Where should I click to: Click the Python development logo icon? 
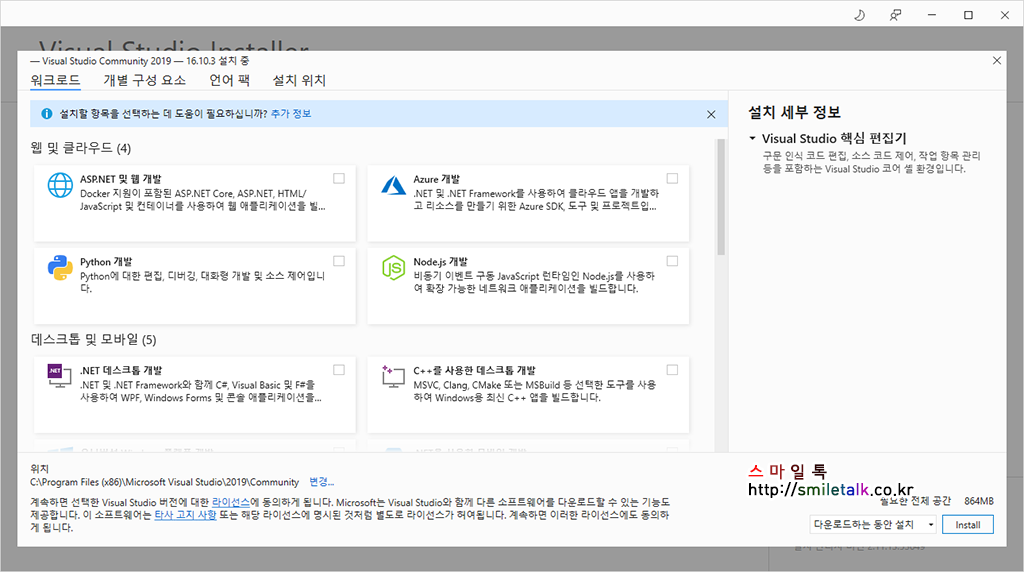point(60,268)
